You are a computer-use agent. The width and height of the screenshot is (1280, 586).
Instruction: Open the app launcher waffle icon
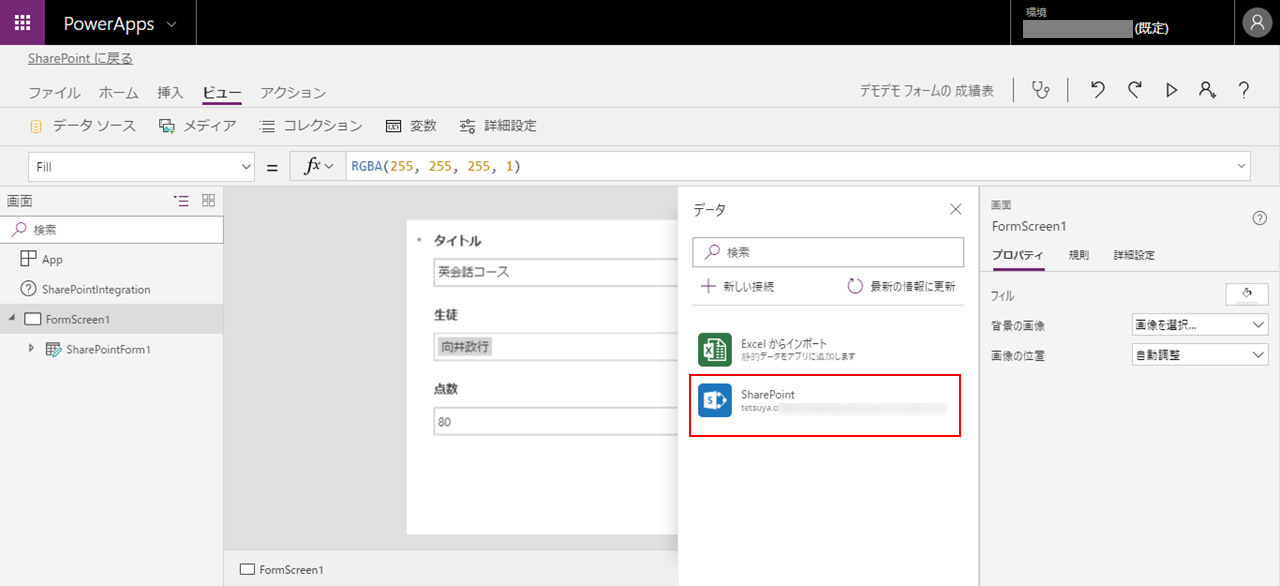(22, 23)
